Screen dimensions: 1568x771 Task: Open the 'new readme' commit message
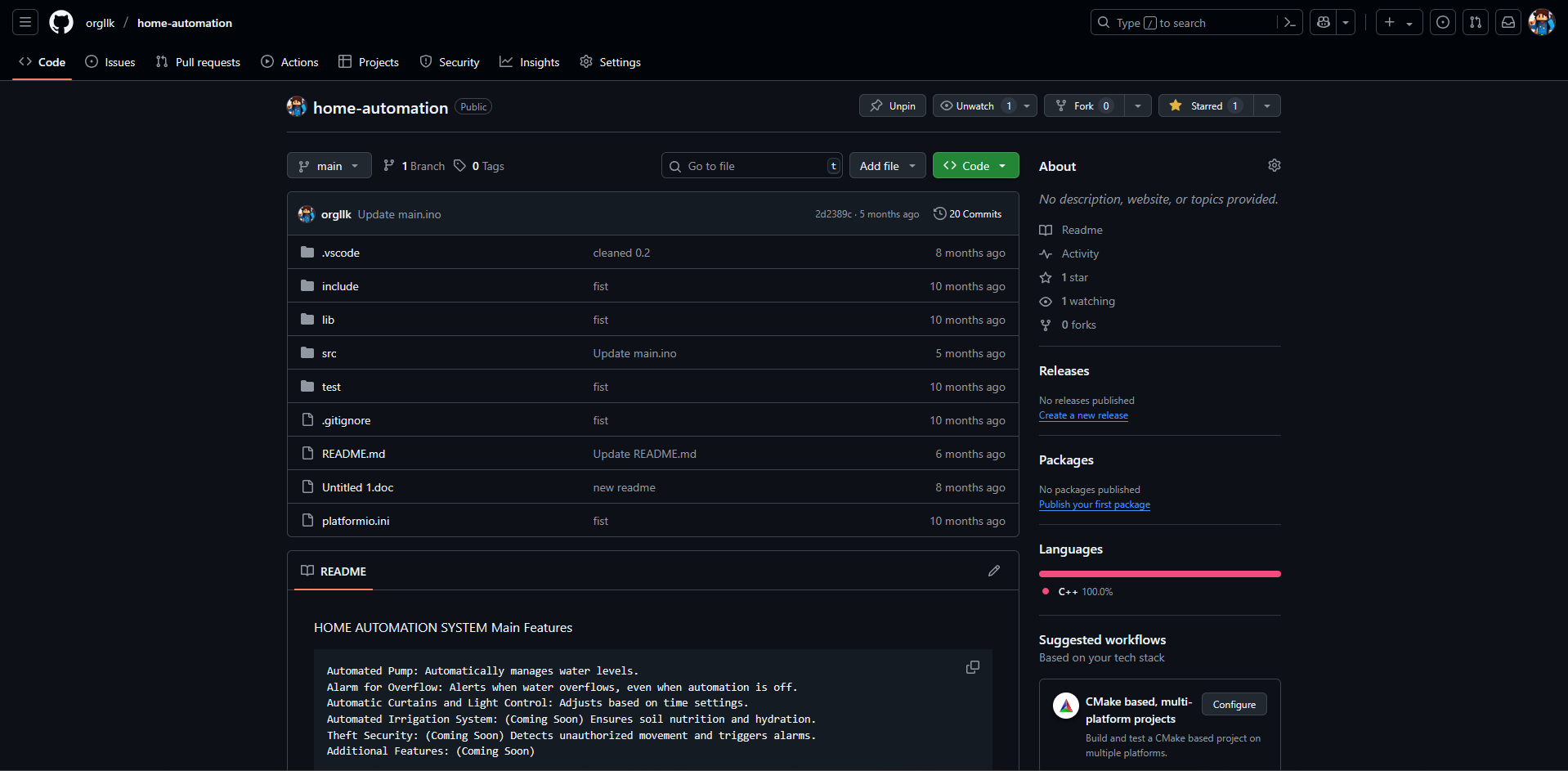tap(625, 487)
